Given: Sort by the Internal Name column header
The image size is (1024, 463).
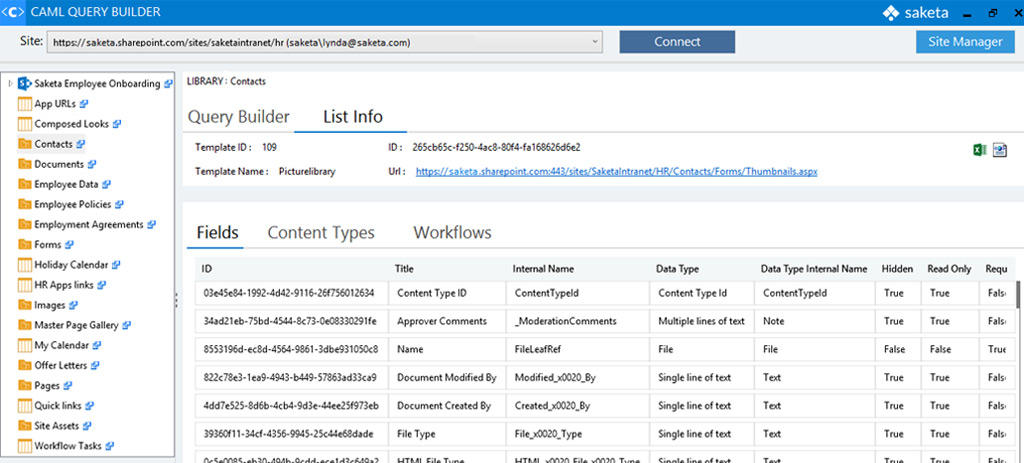Looking at the screenshot, I should pyautogui.click(x=543, y=268).
